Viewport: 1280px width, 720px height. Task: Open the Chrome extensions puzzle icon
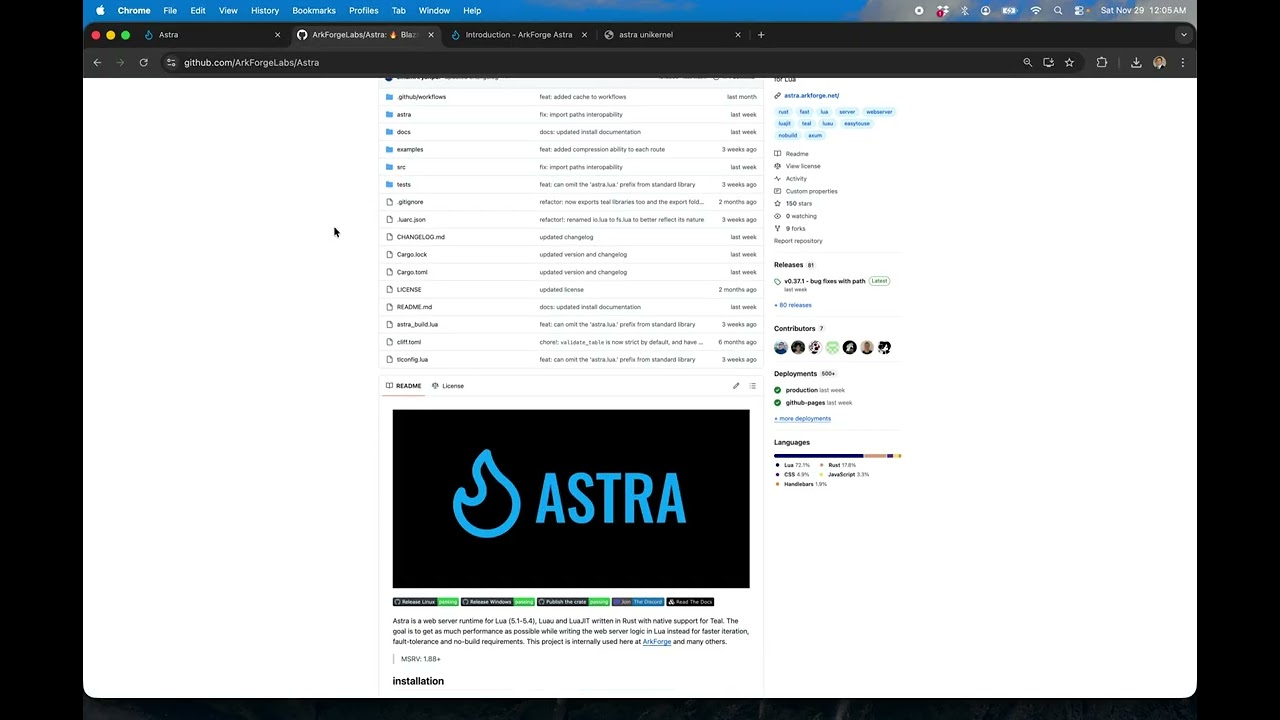pos(1102,62)
